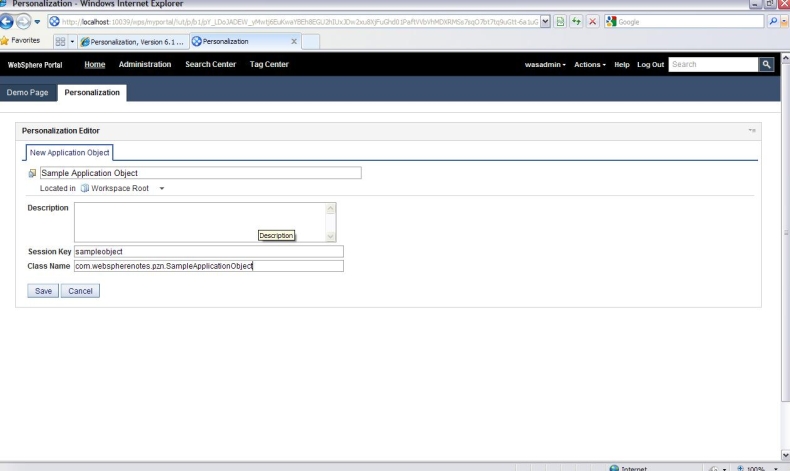Select the New Application Object tab

point(70,152)
